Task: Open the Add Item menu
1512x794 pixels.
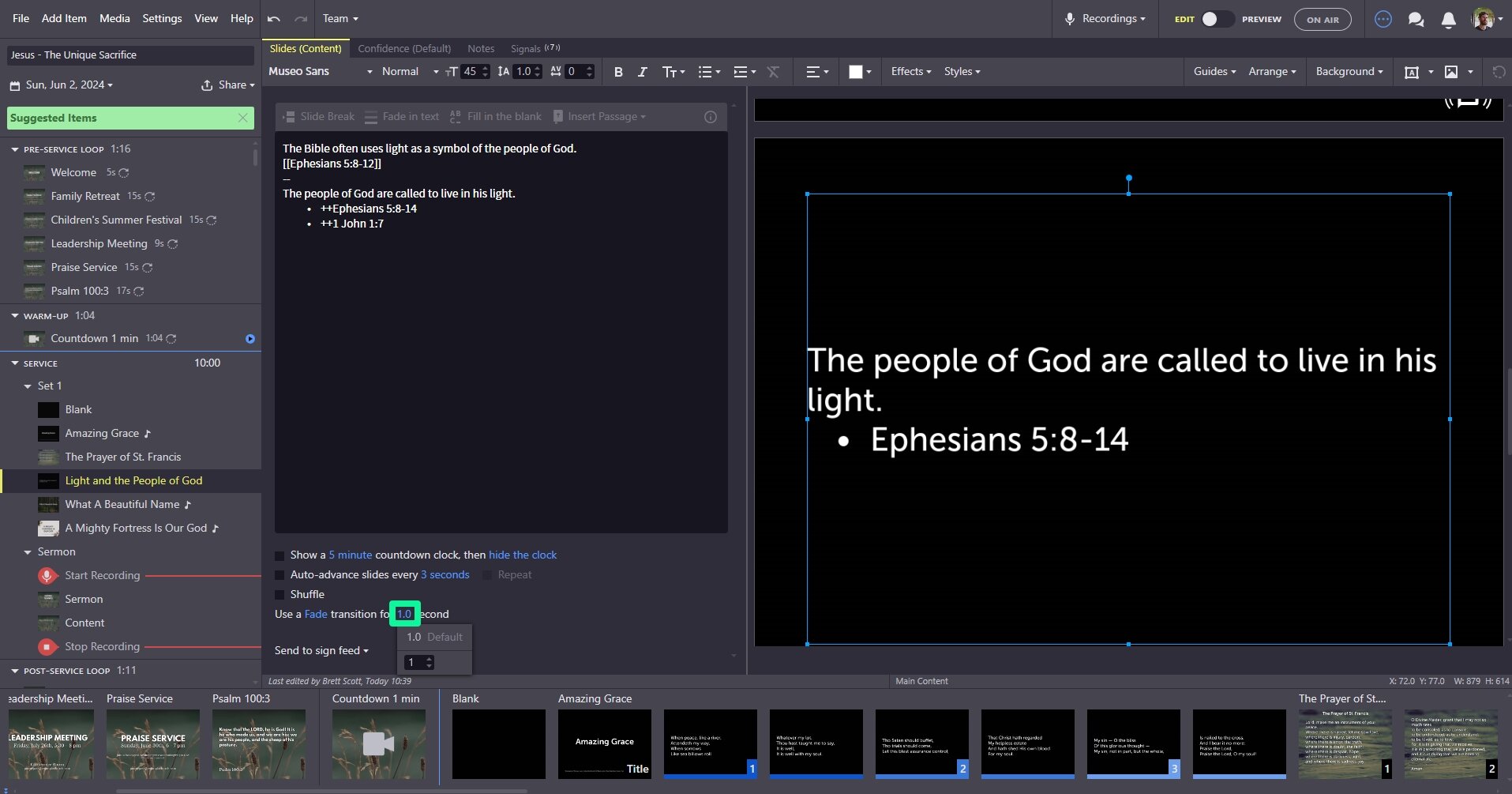Action: 64,18
